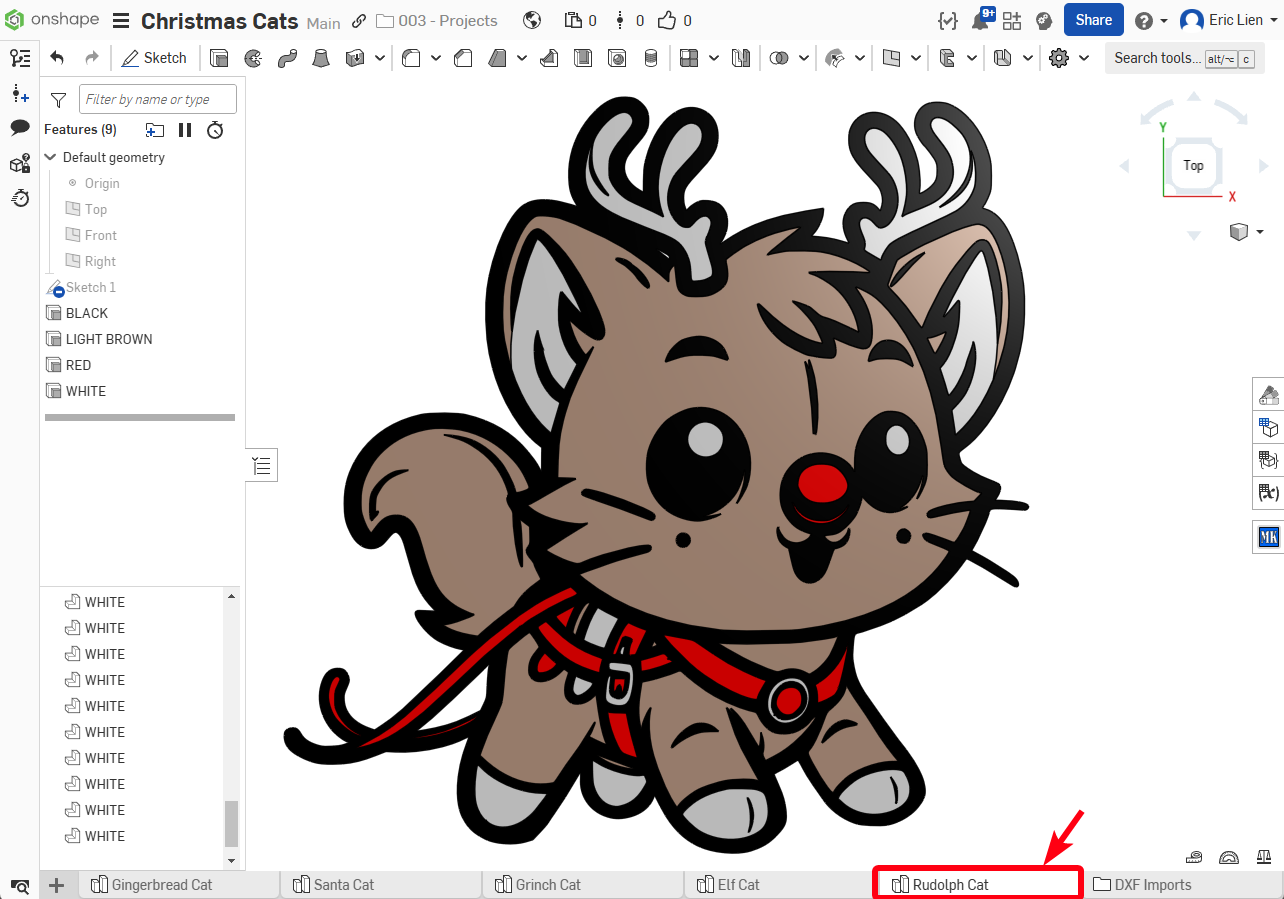Image resolution: width=1284 pixels, height=899 pixels.
Task: Pause feature regeneration with rollback bar button
Action: pos(185,130)
